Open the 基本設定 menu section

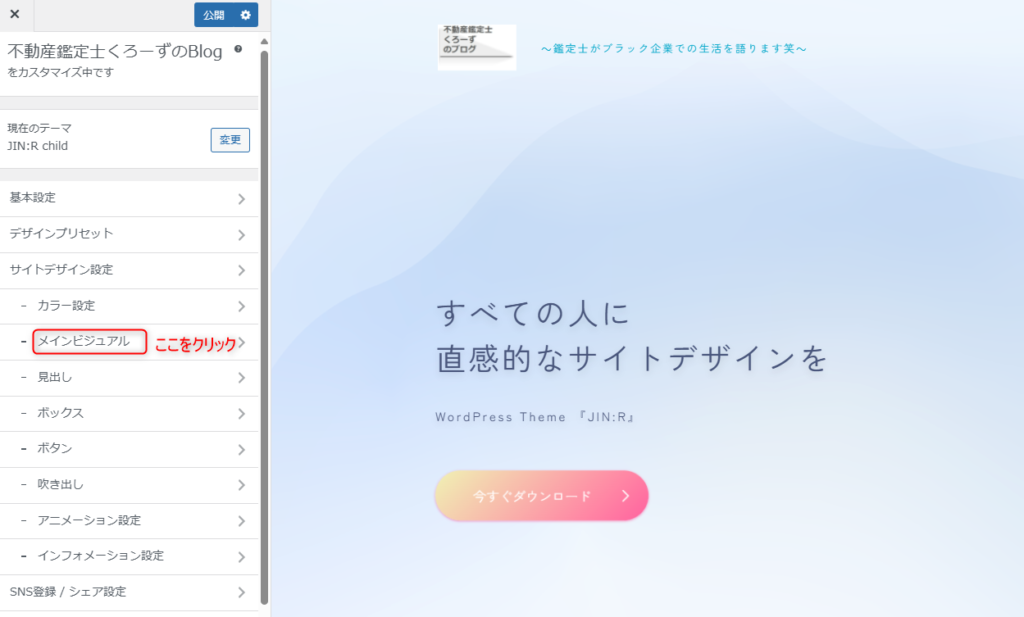pyautogui.click(x=129, y=198)
